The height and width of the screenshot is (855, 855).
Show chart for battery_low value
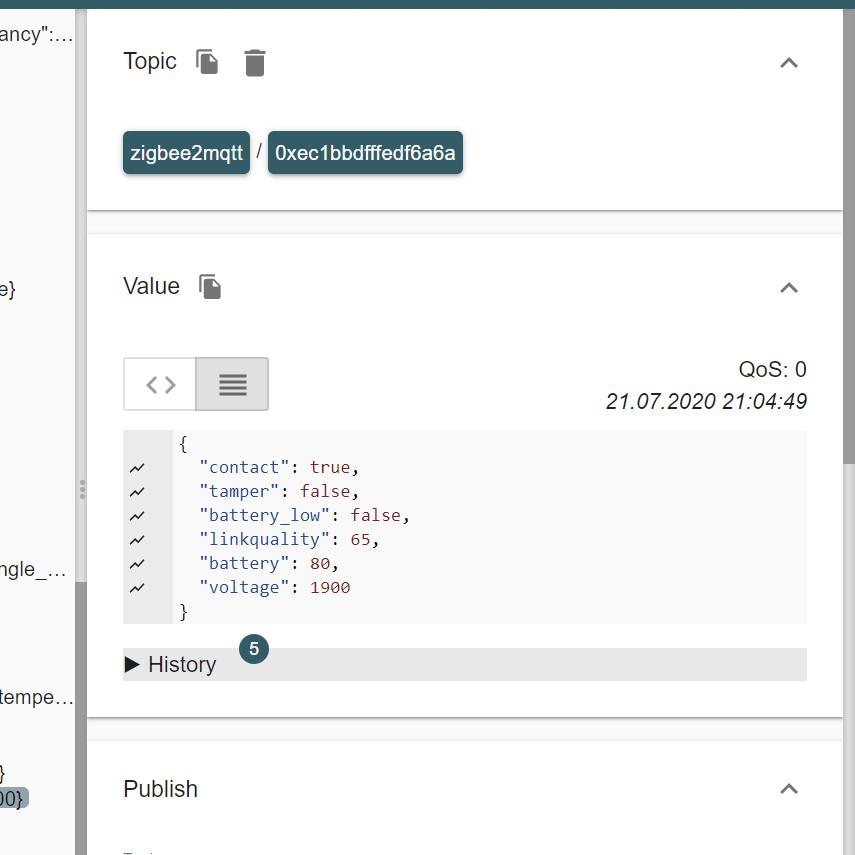point(137,516)
